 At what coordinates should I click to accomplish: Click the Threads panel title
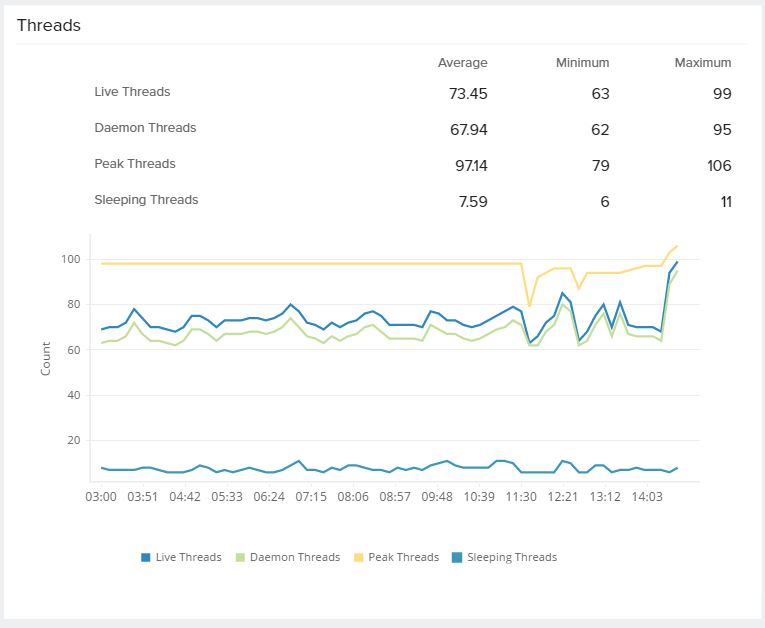pos(49,26)
